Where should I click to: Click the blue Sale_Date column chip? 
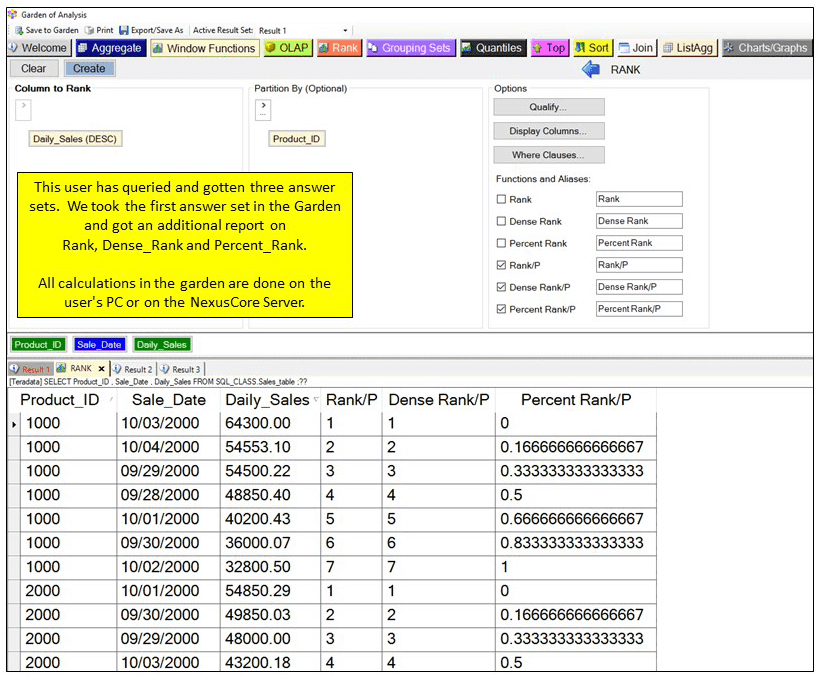tap(98, 345)
